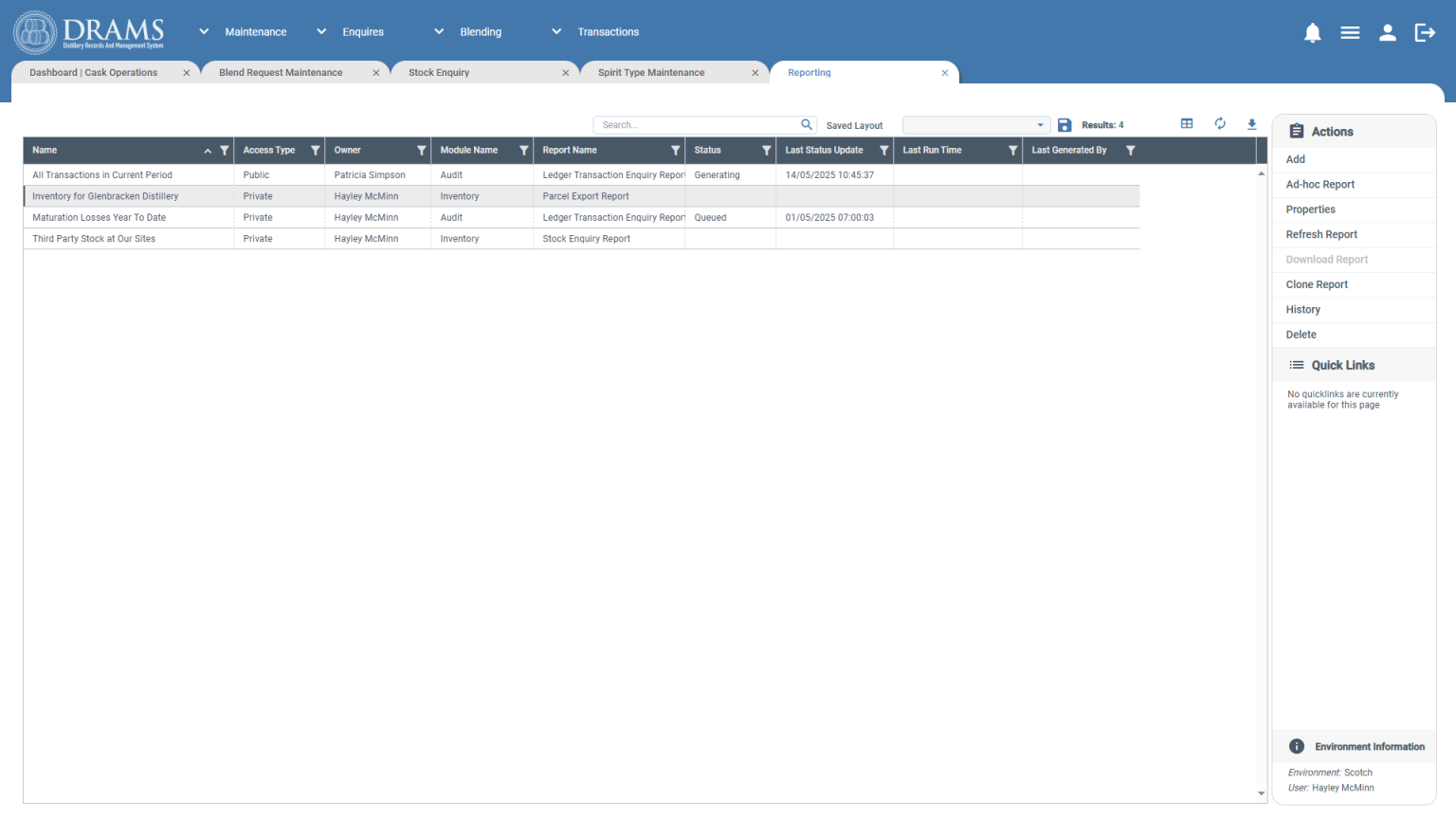1456x819 pixels.
Task: Click the info icon beside Environment Information
Action: coord(1296,746)
